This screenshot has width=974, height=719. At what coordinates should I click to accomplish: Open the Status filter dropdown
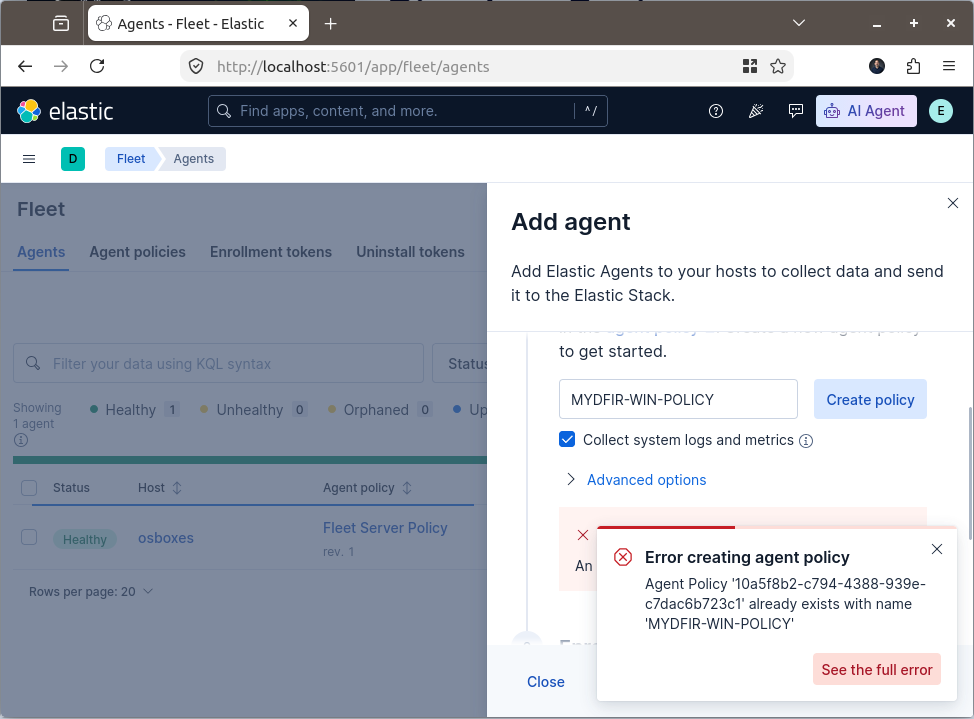coord(460,364)
